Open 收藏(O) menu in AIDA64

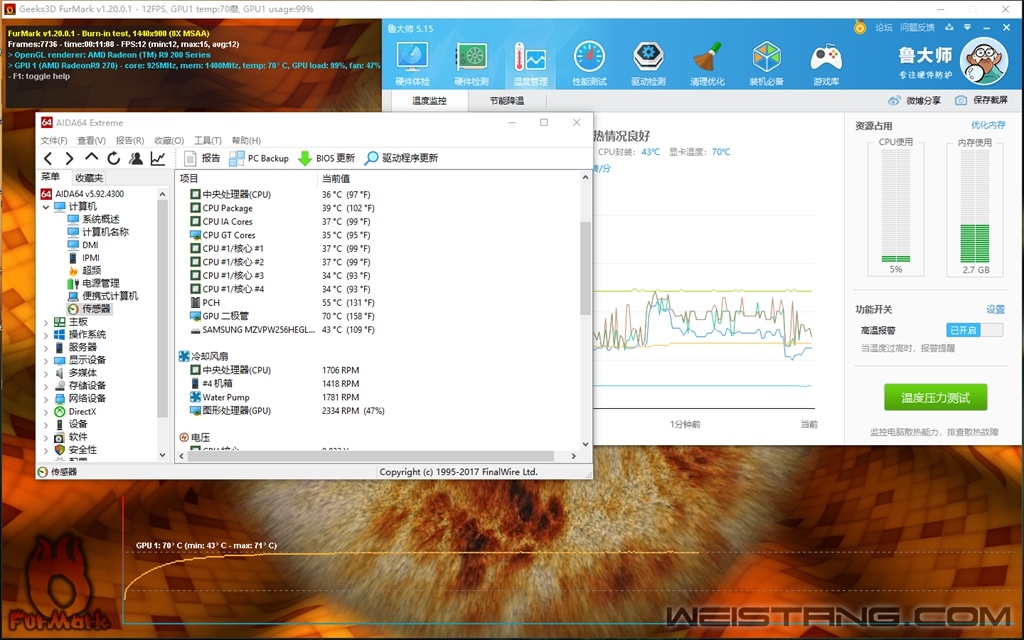tap(168, 140)
